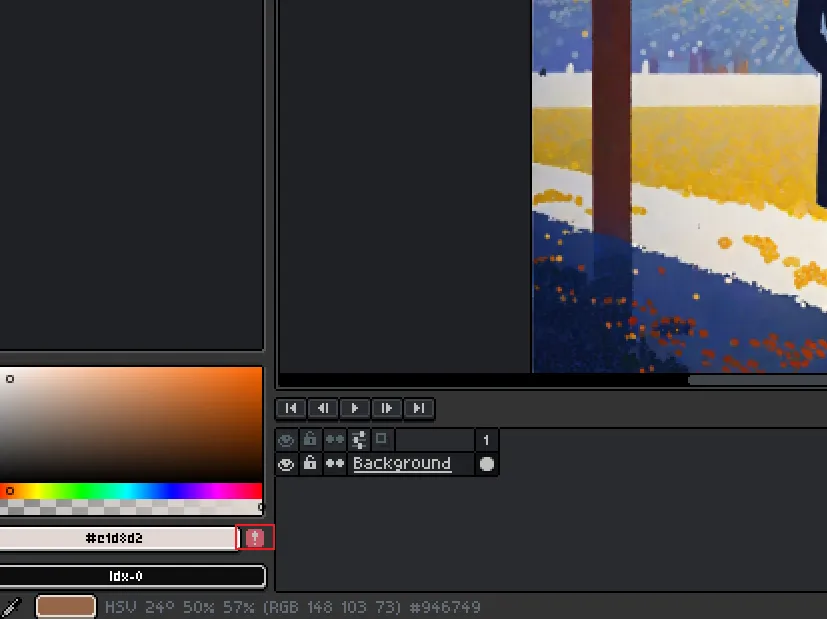Click the eyedropper icon in status bar
Viewport: 827px width, 619px height.
pyautogui.click(x=11, y=607)
